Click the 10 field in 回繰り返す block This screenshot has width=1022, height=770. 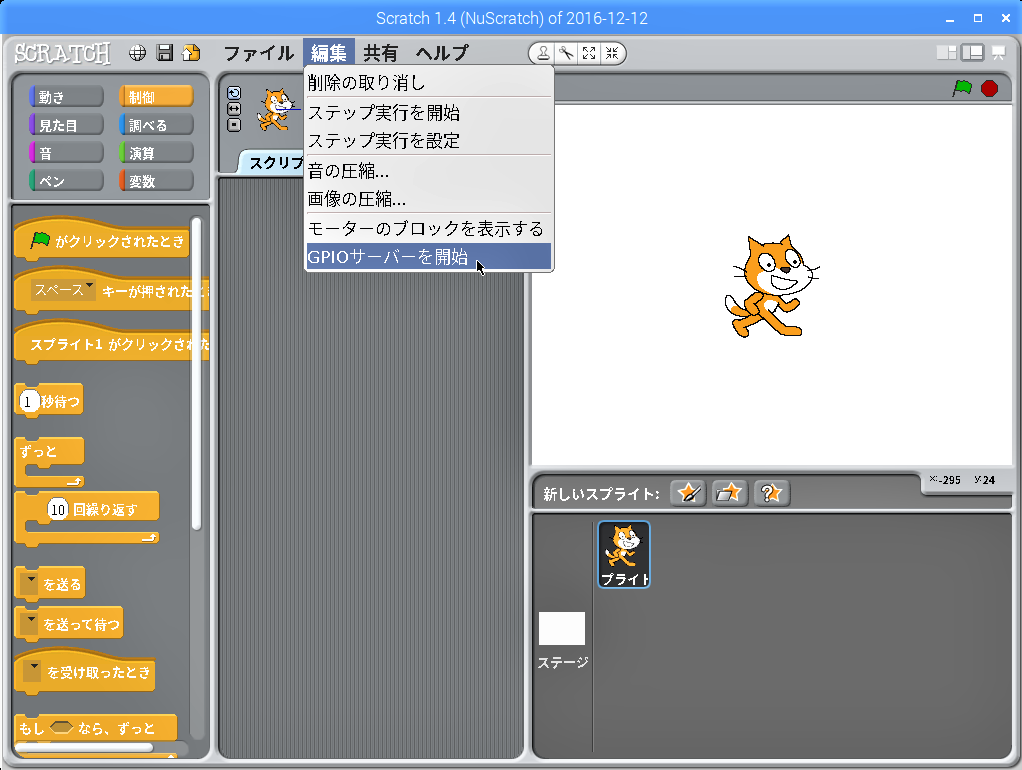pyautogui.click(x=58, y=509)
